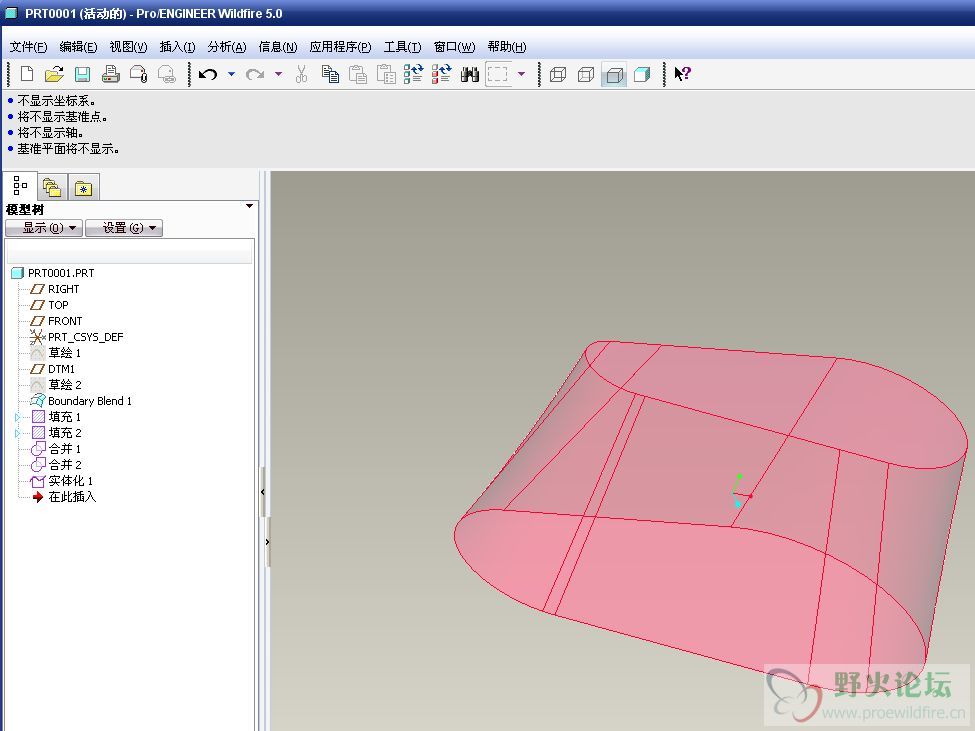Image resolution: width=975 pixels, height=731 pixels.
Task: Open the 设置 dropdown in model tree
Action: pos(124,228)
